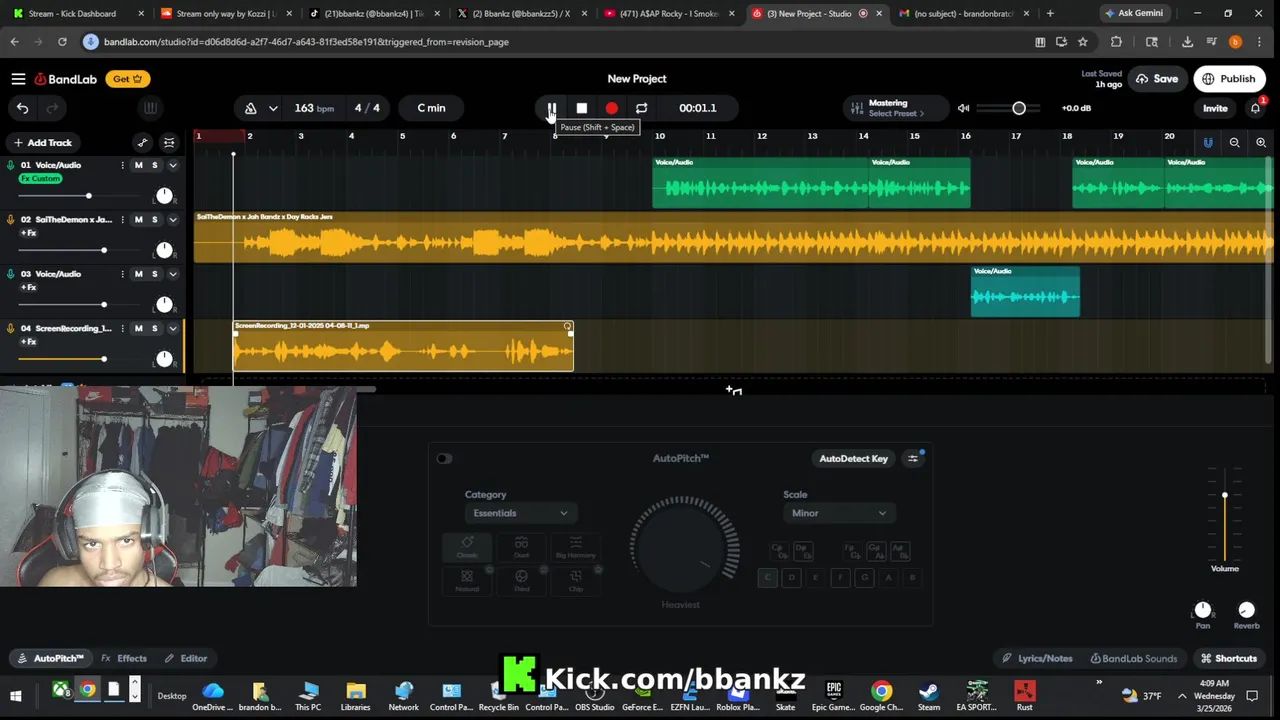Click the collapse tracks height icon
1280x720 pixels.
(x=169, y=143)
